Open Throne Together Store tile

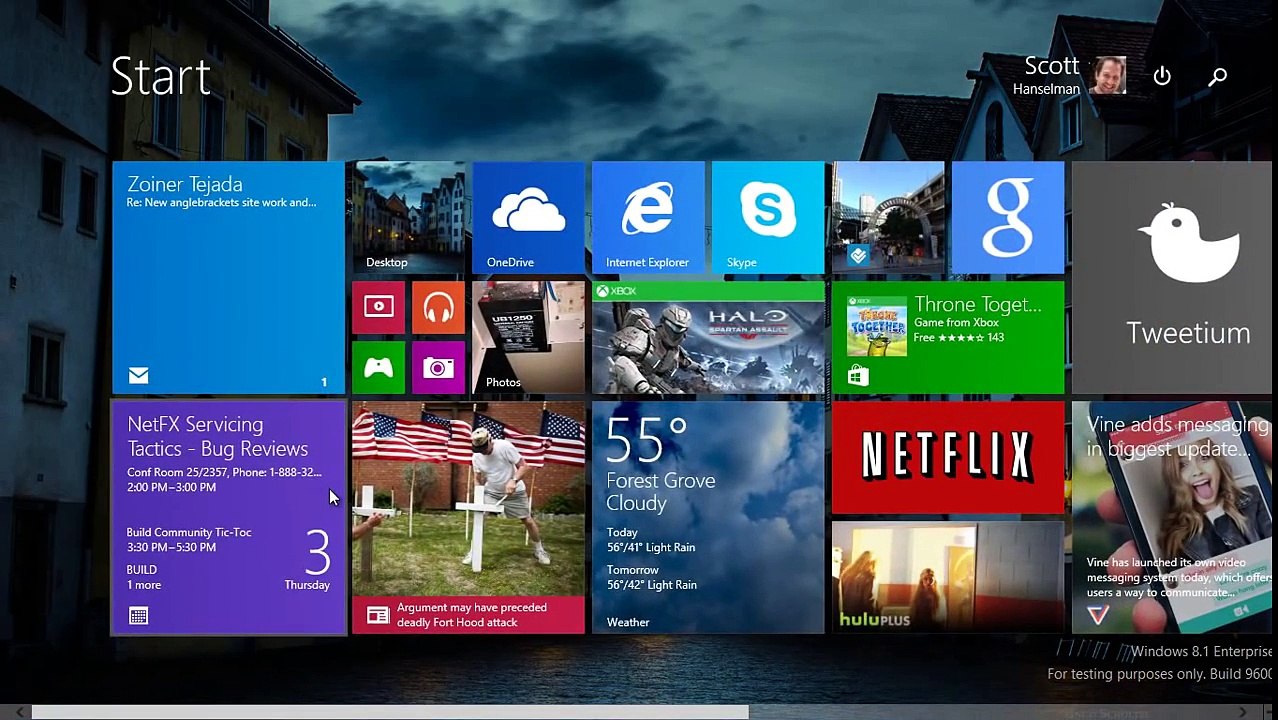(x=948, y=338)
